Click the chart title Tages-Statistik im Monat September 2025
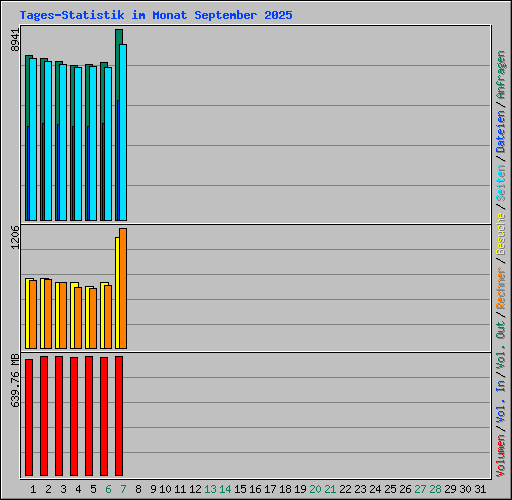The width and height of the screenshot is (512, 500). 156,15
